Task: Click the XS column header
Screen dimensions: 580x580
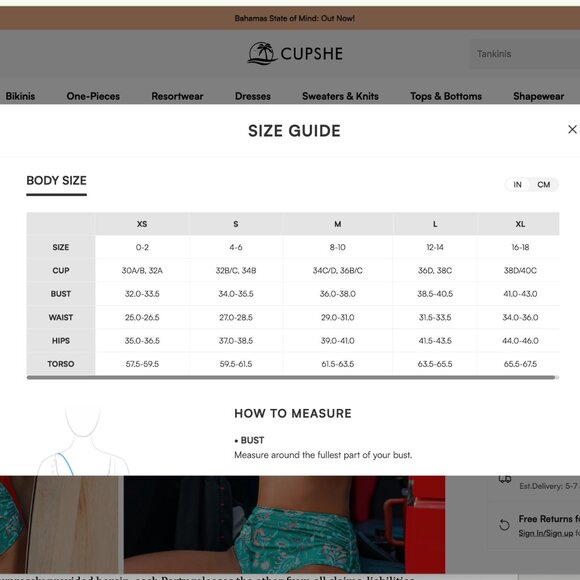Action: 142,224
